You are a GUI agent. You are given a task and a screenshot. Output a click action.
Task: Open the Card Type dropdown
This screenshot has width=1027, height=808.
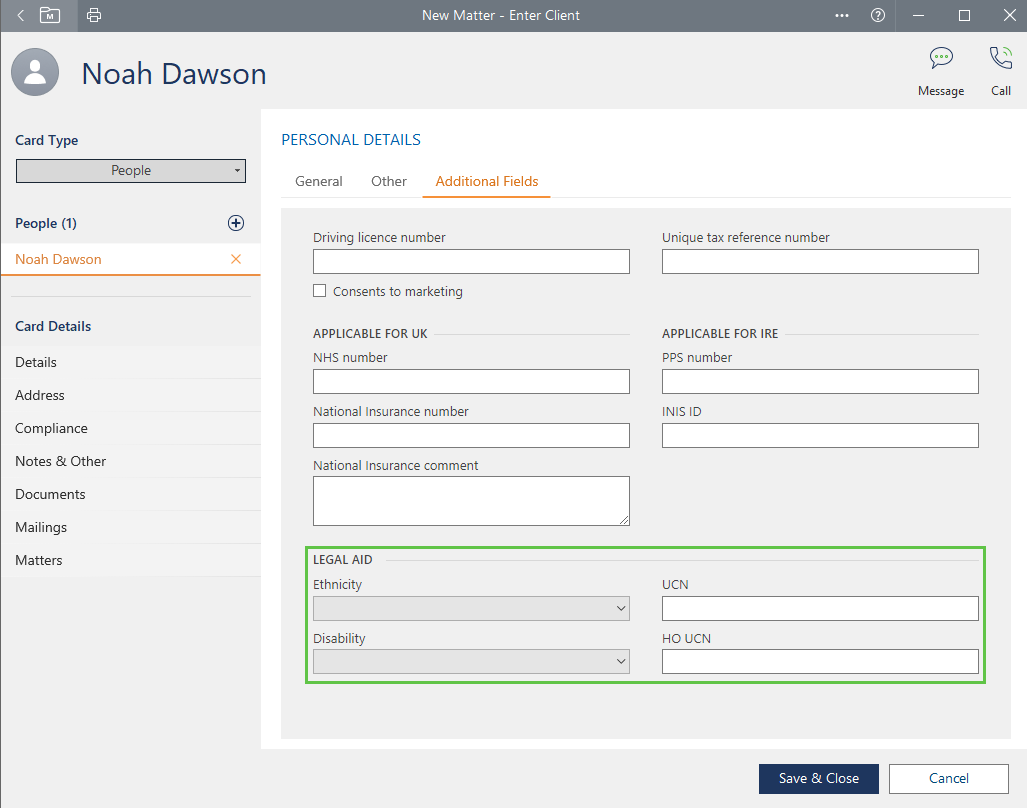131,171
